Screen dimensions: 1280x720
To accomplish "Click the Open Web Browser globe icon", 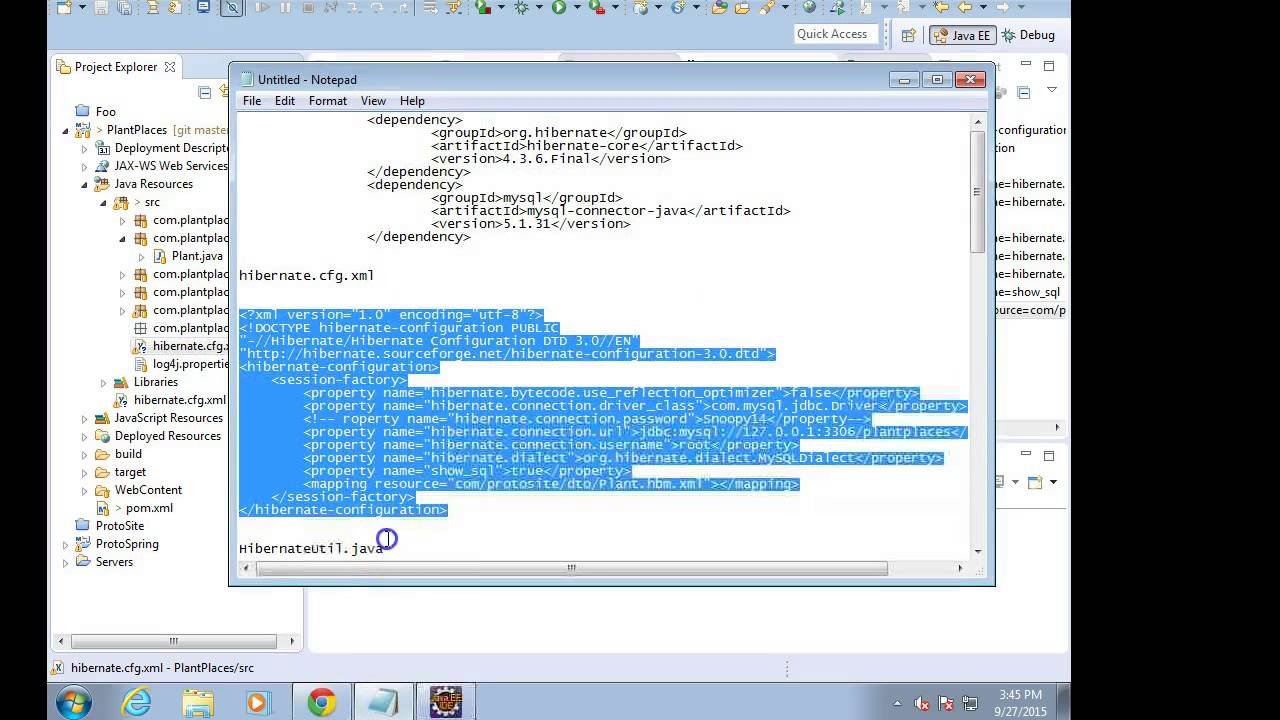I will point(810,8).
